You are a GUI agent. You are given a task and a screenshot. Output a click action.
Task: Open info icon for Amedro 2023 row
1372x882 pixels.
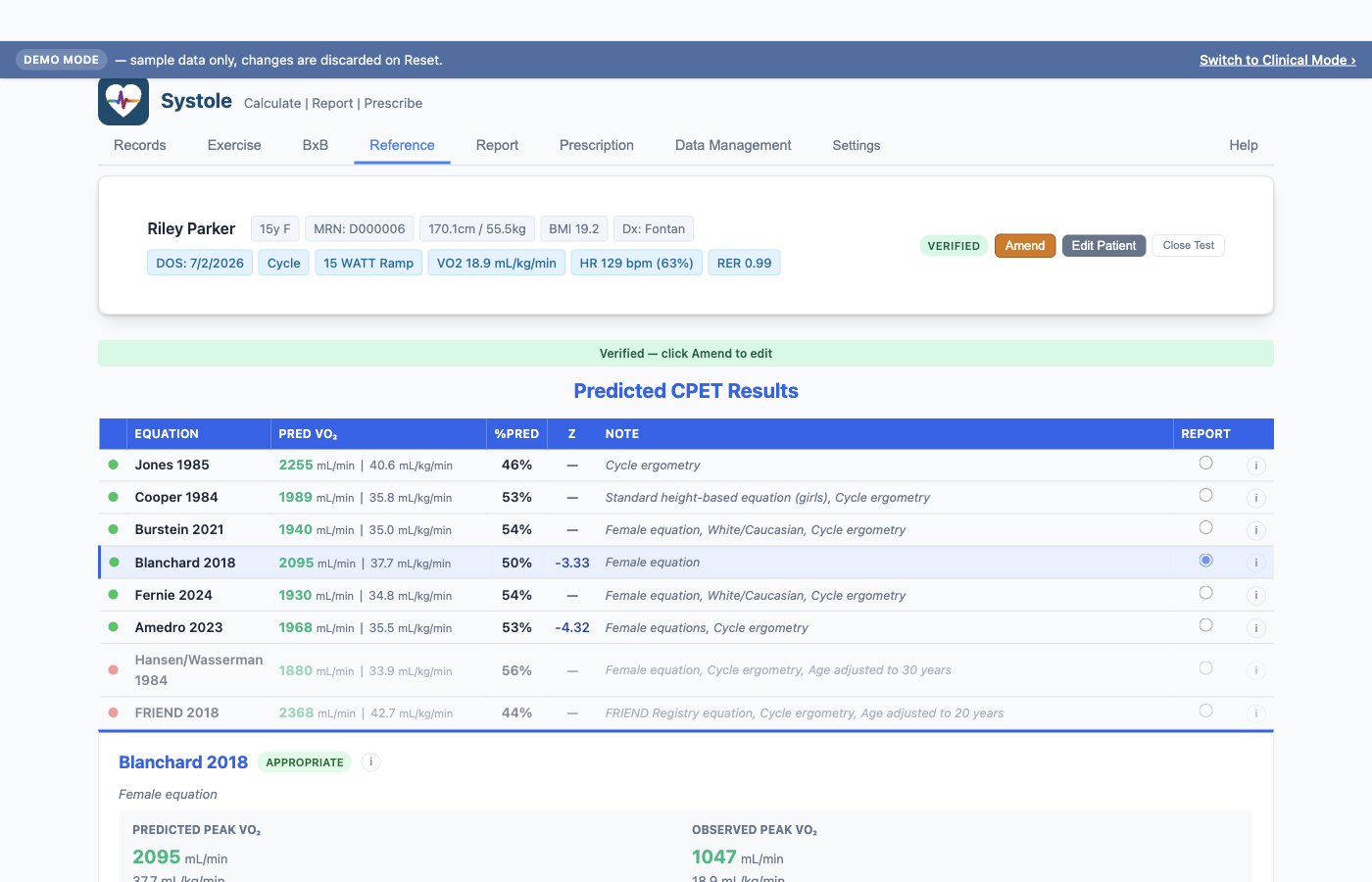1256,628
